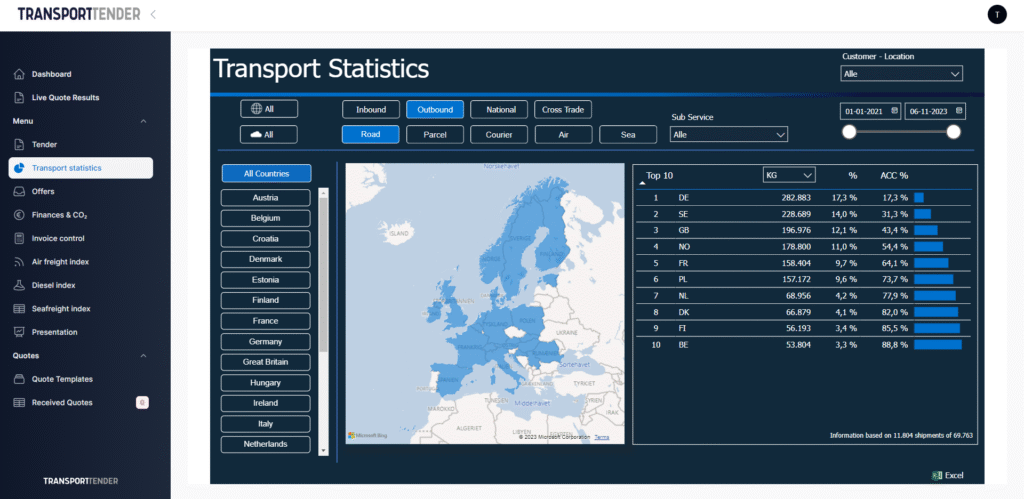Click the user avatar icon top right
Image resolution: width=1024 pixels, height=499 pixels.
point(997,14)
